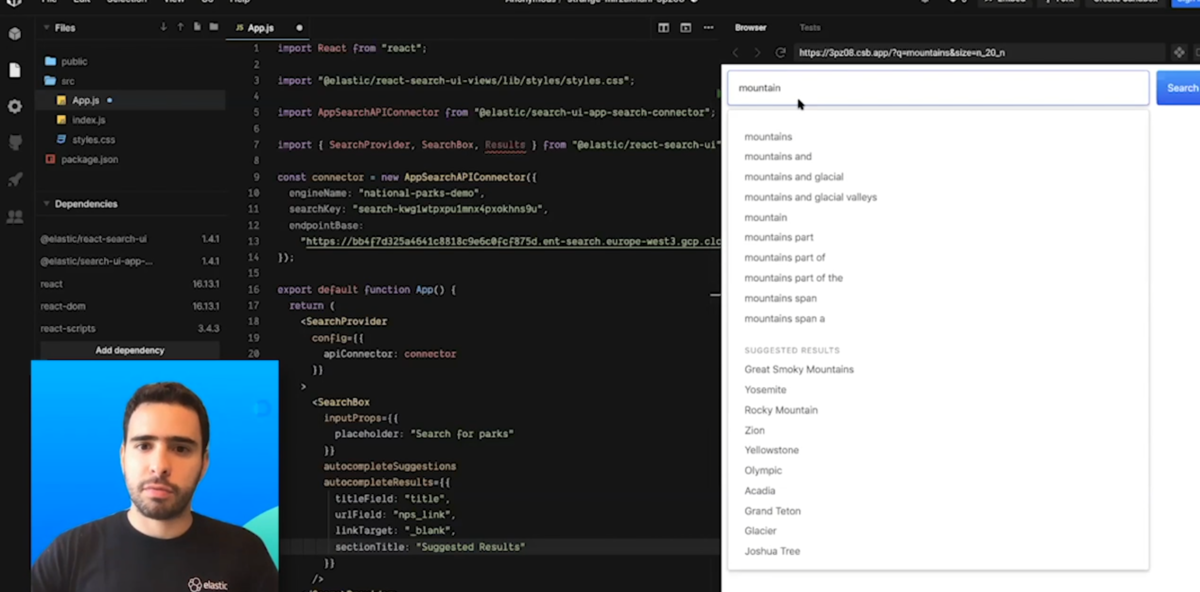The width and height of the screenshot is (1200, 592).
Task: Click the preview window layout icon
Action: coord(686,28)
